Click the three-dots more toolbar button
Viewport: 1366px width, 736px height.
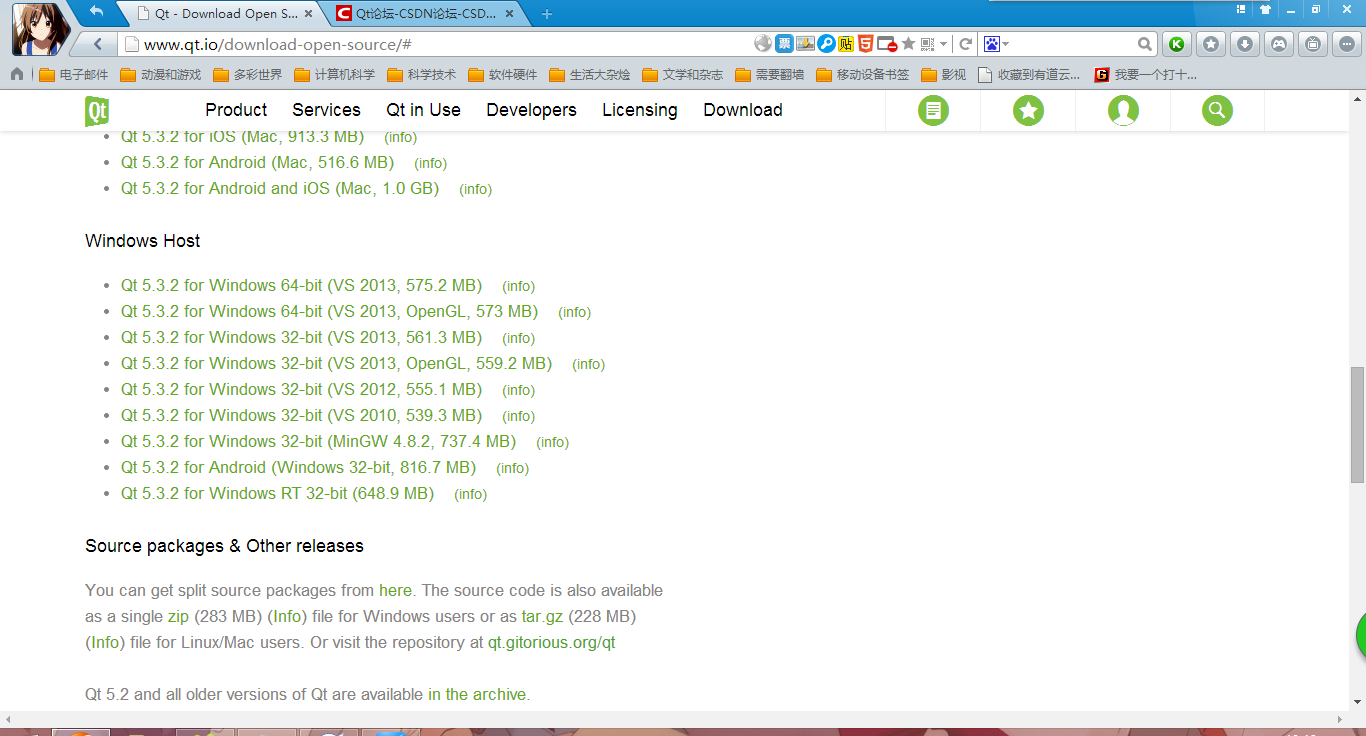coord(1347,44)
